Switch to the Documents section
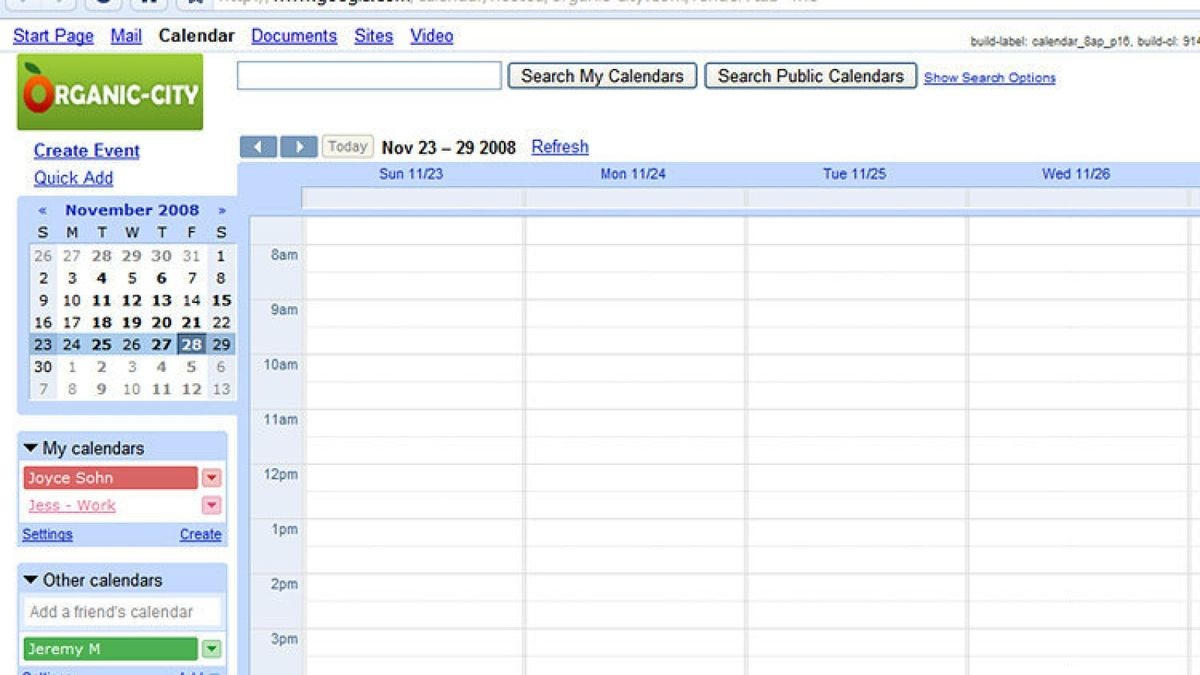 [293, 36]
